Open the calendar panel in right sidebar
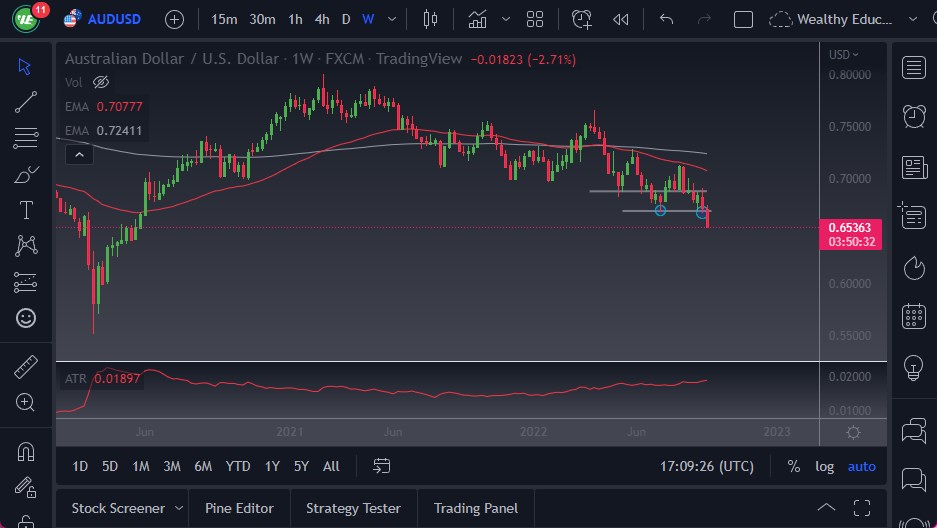The height and width of the screenshot is (528, 937). pyautogui.click(x=913, y=316)
